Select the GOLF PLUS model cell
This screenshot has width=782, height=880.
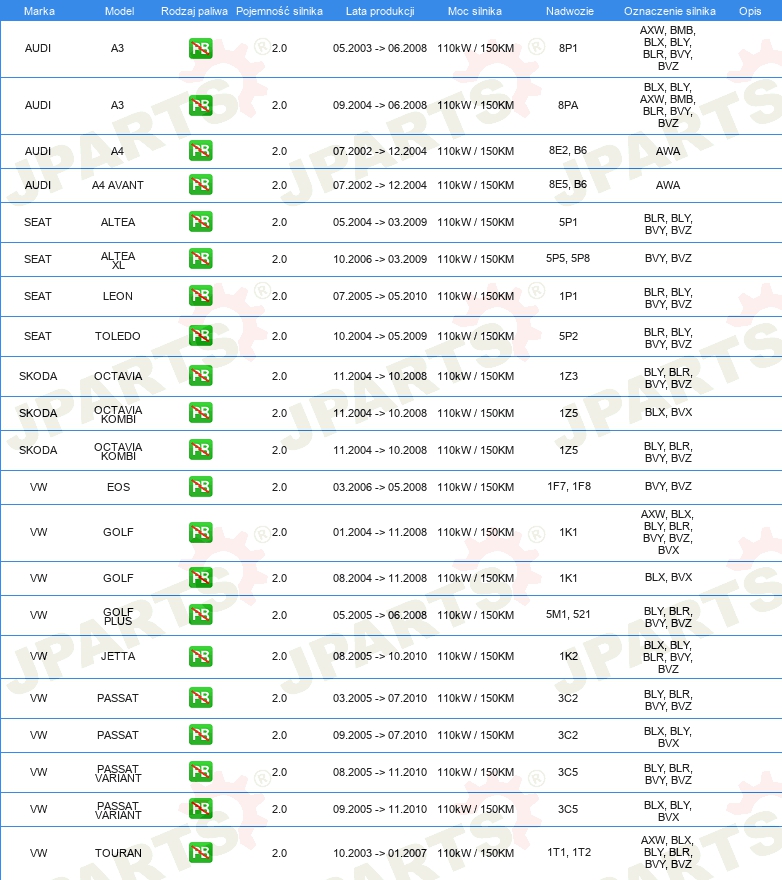[x=118, y=616]
